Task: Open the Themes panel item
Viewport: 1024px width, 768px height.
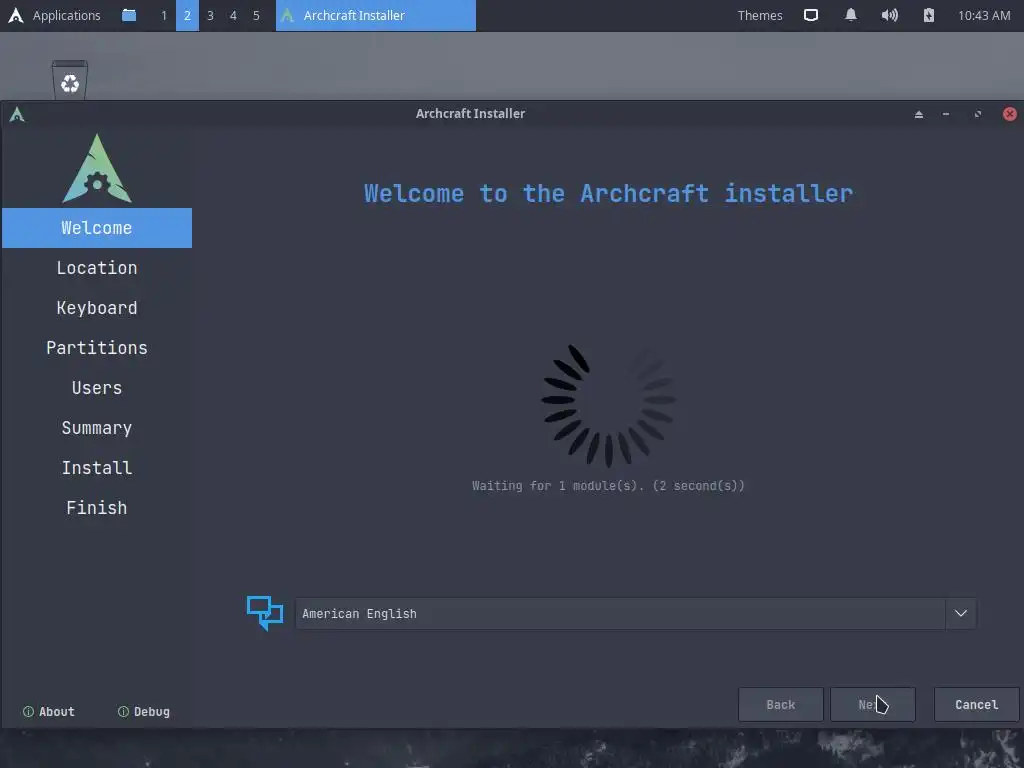Action: (x=760, y=15)
